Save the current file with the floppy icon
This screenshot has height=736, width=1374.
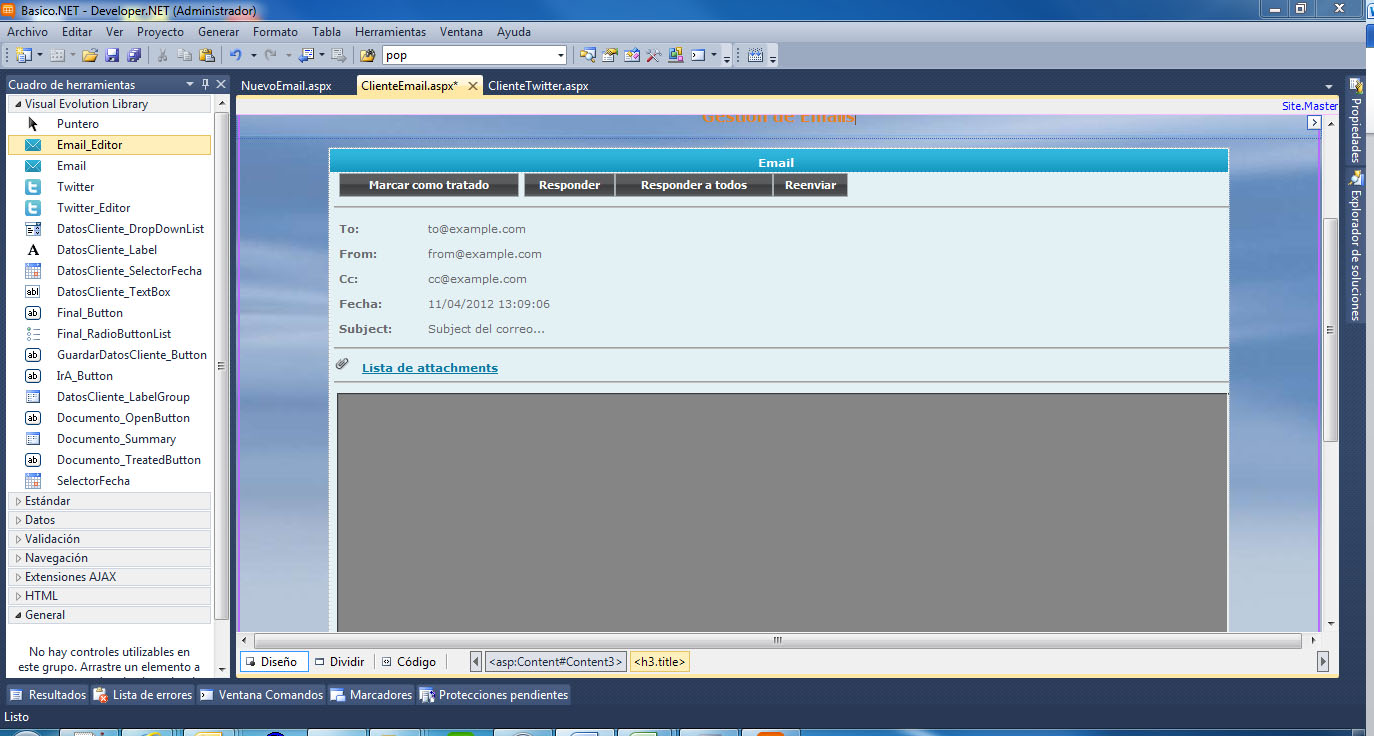coord(112,56)
